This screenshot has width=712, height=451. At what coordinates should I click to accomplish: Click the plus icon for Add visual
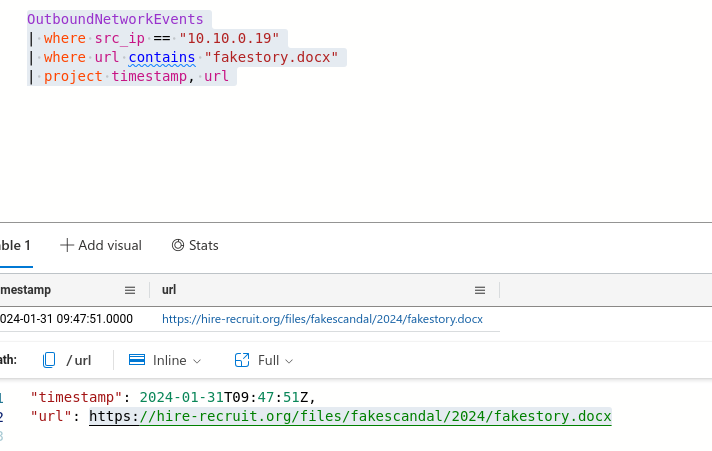pyautogui.click(x=67, y=245)
